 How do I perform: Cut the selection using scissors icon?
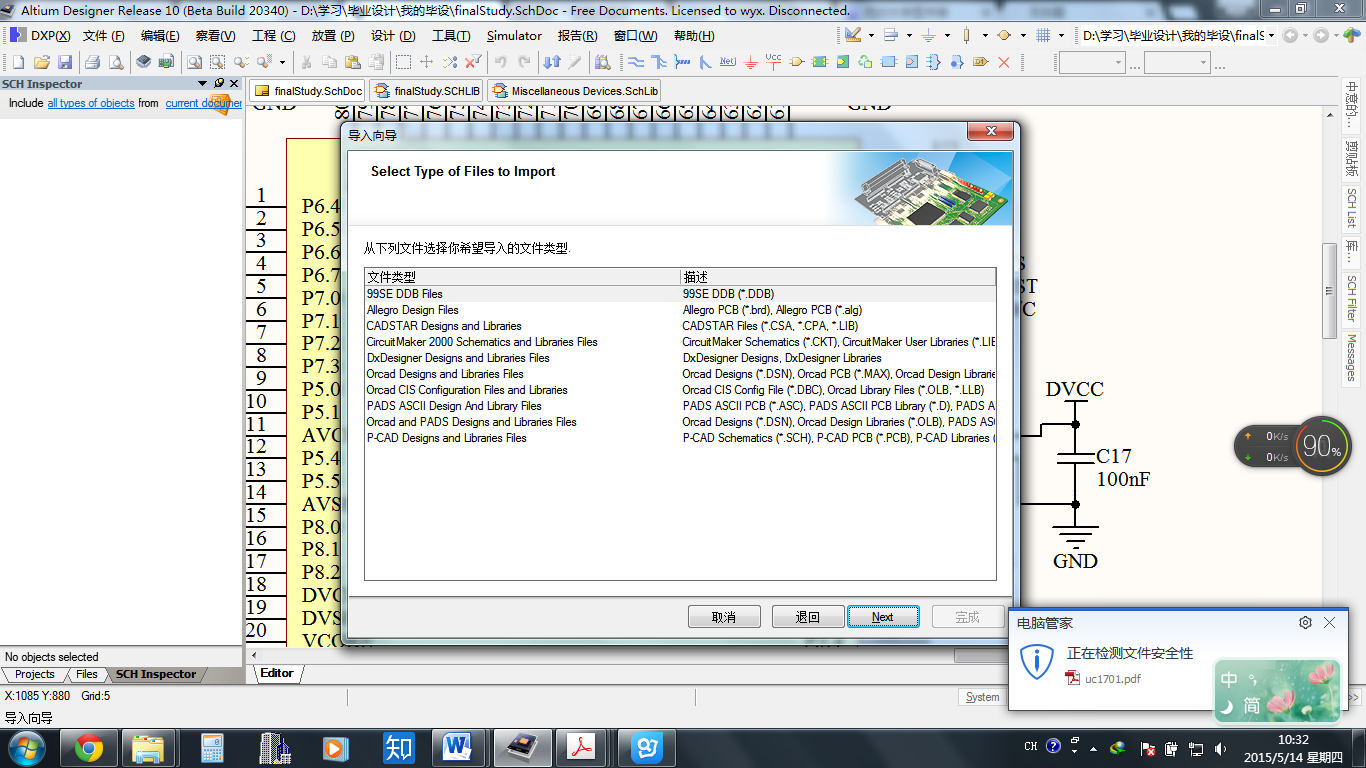[306, 62]
